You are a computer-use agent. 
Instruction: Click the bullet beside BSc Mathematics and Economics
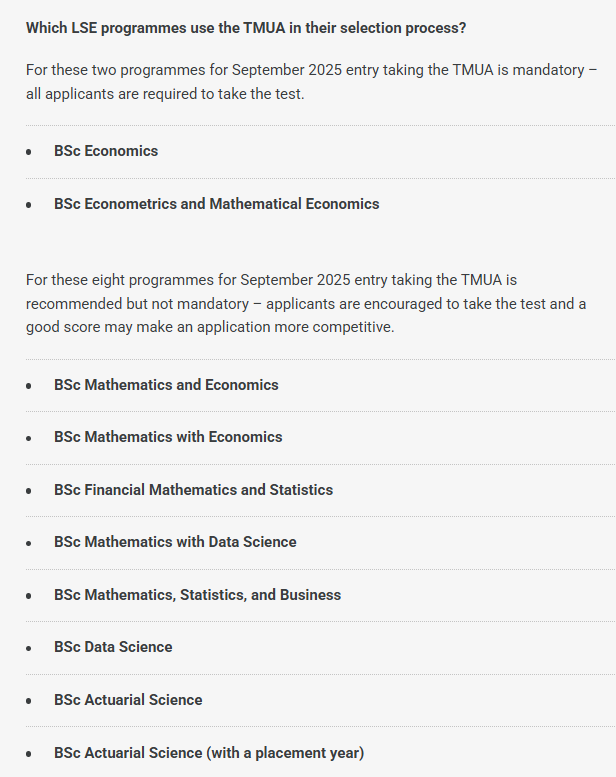click(29, 386)
